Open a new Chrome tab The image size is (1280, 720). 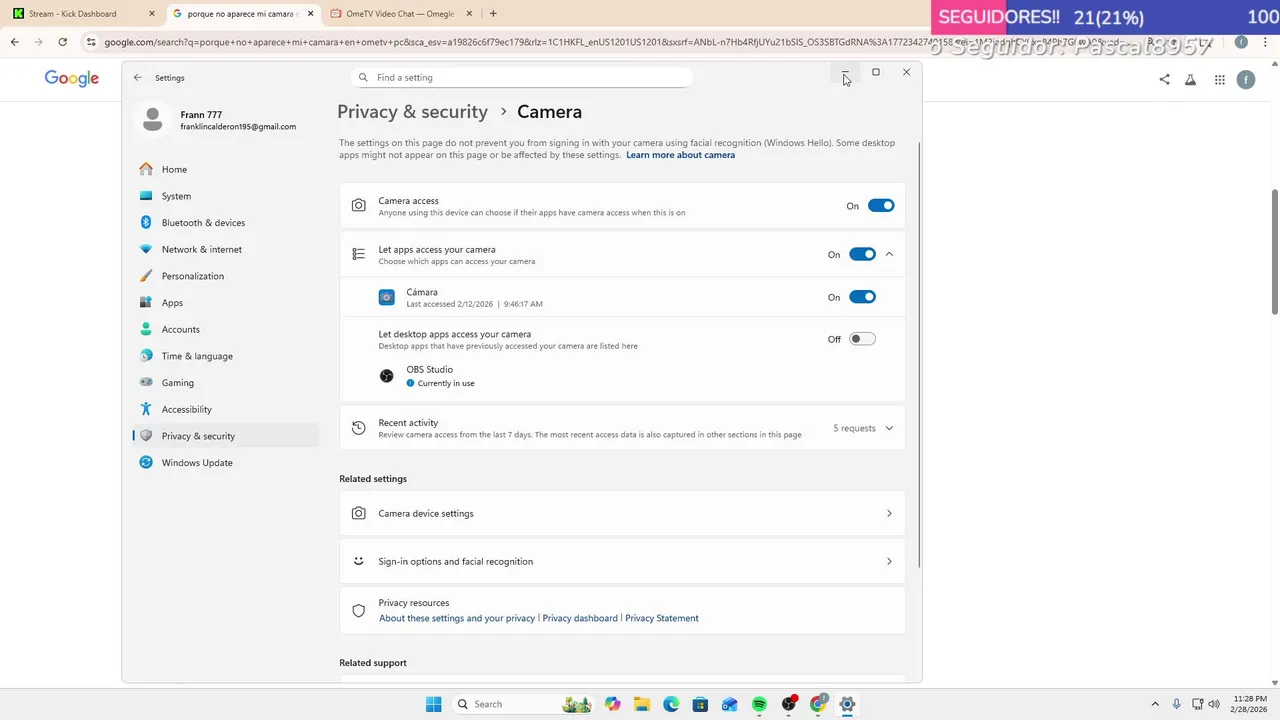(493, 14)
